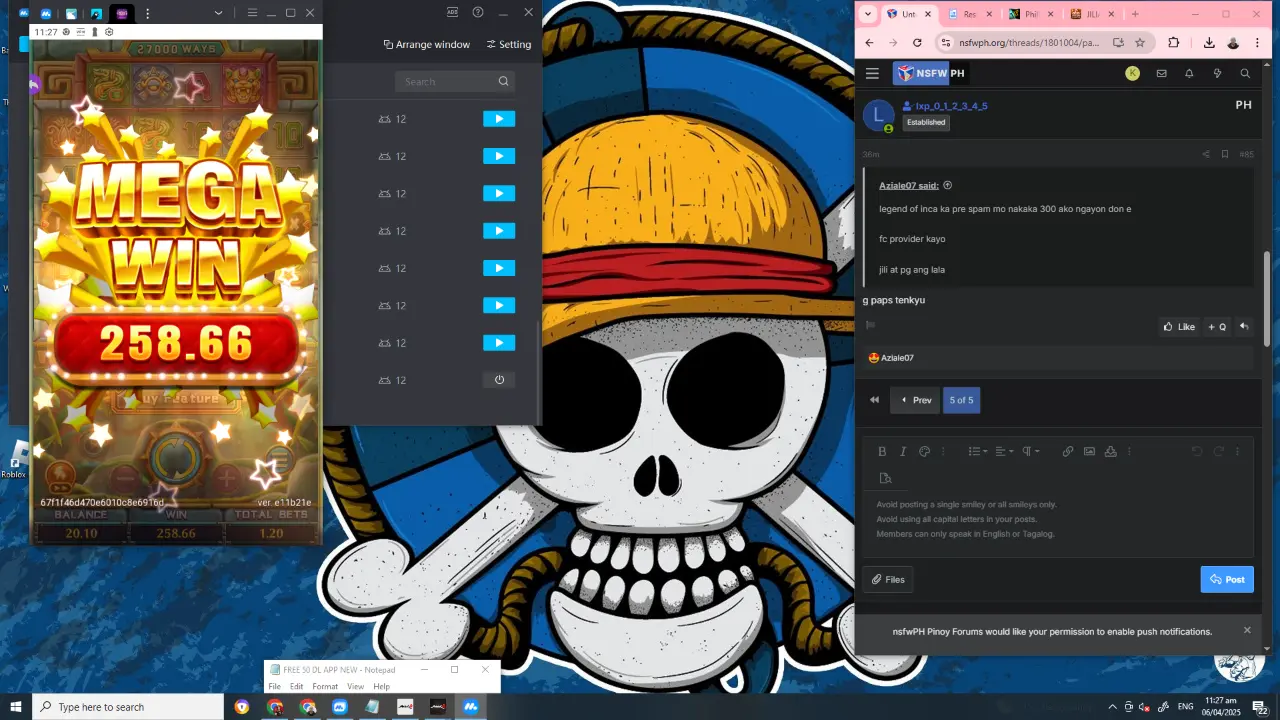Click Arrange window in multi-instance manager
The width and height of the screenshot is (1280, 720).
click(x=427, y=45)
